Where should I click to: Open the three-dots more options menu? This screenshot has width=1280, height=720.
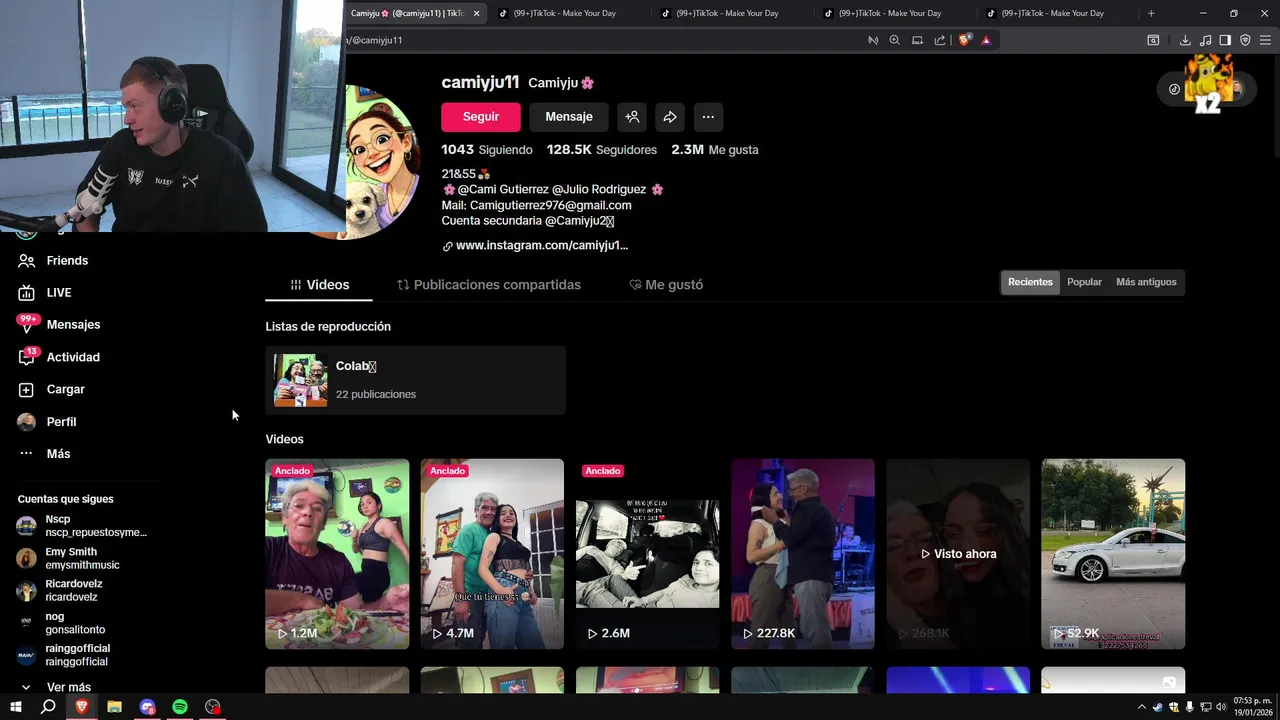pyautogui.click(x=708, y=117)
